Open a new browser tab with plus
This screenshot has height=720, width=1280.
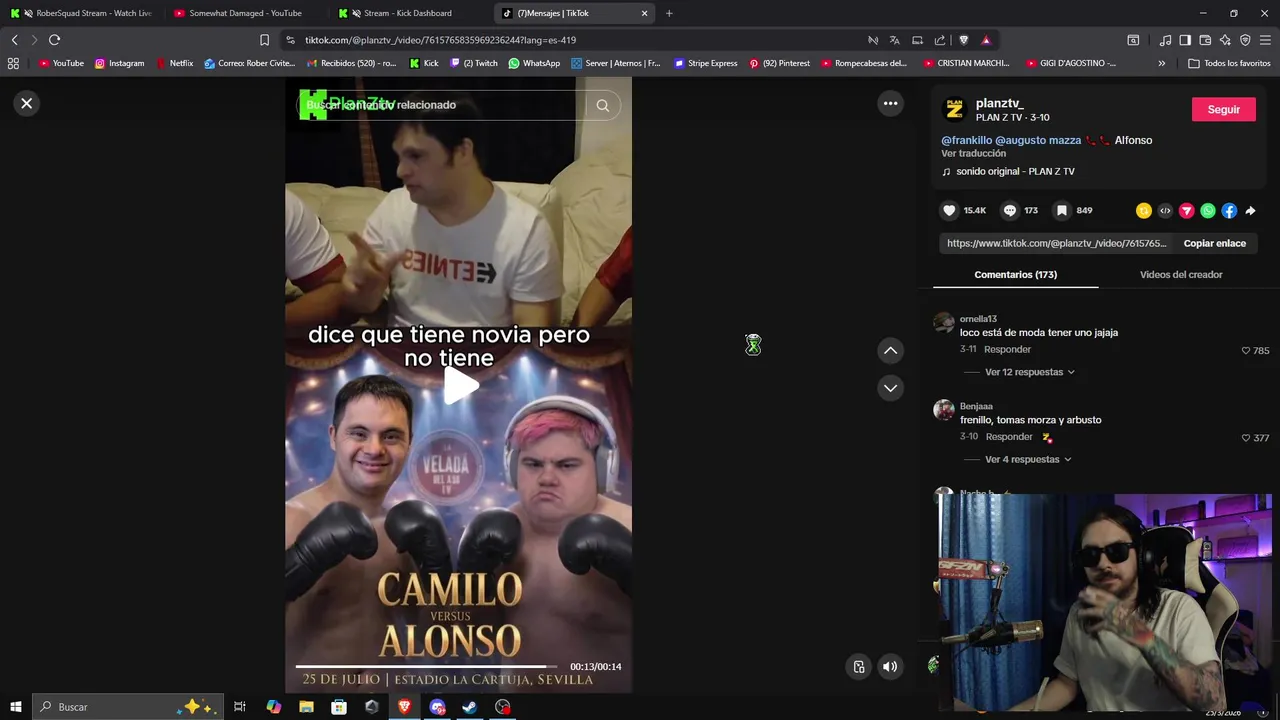669,13
